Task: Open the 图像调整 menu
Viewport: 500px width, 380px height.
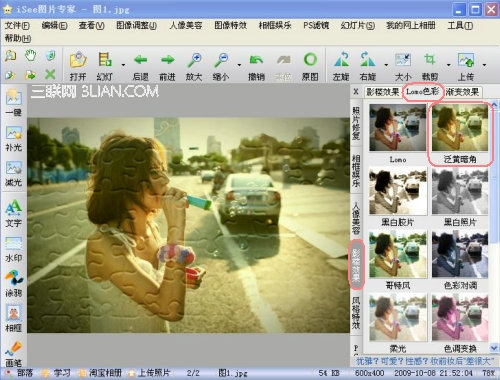Action: 136,25
